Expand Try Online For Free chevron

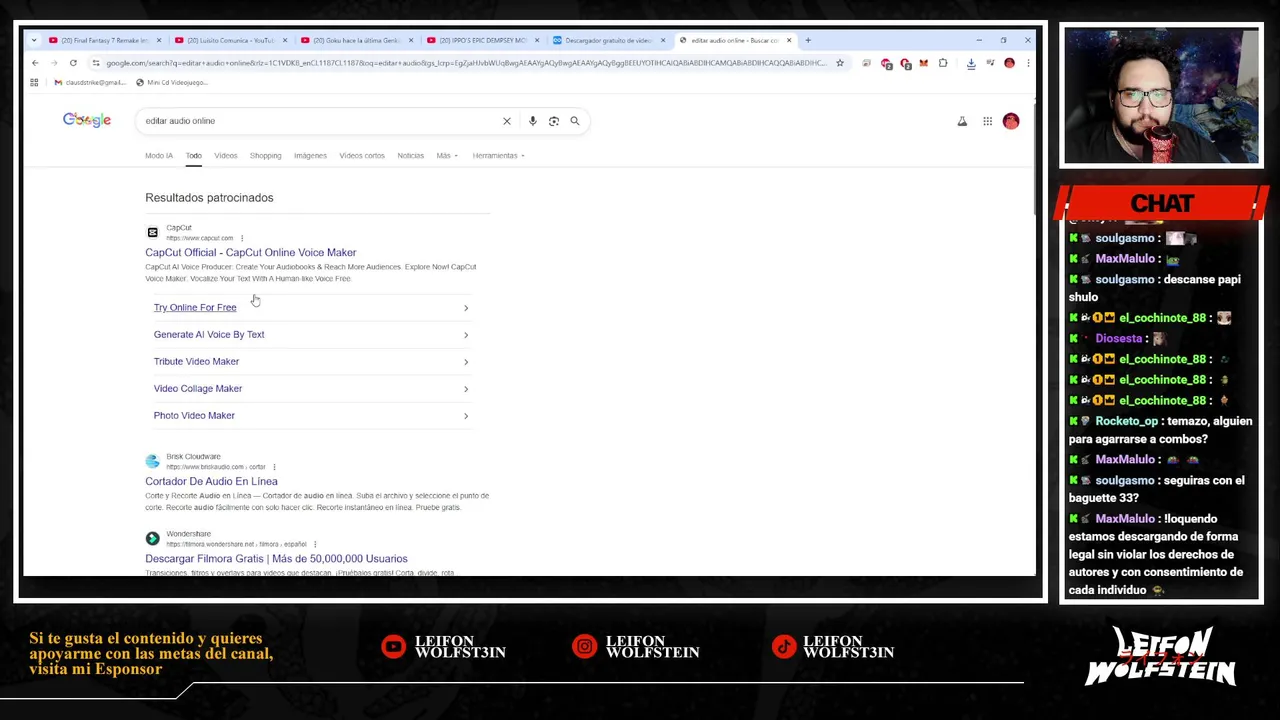[466, 307]
